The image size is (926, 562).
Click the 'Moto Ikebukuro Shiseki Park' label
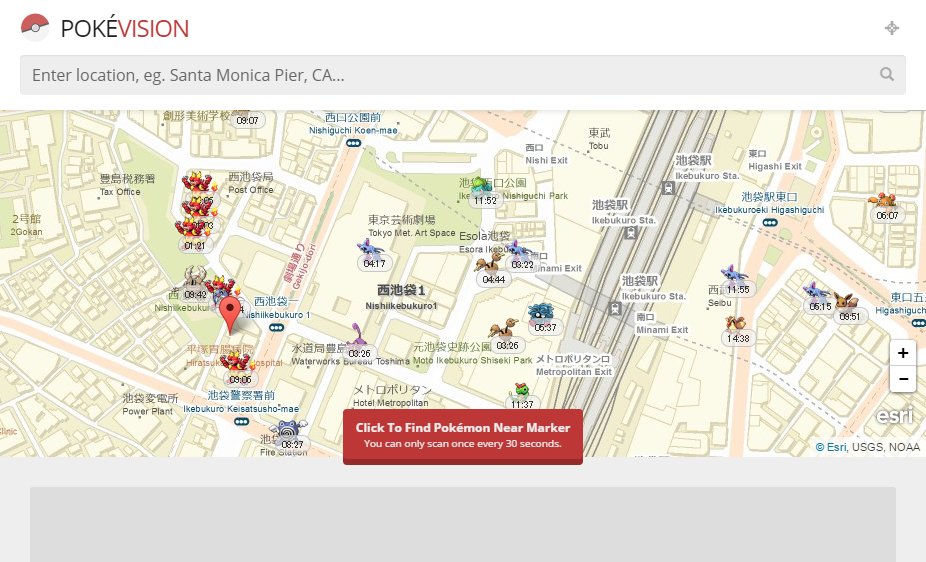click(472, 360)
